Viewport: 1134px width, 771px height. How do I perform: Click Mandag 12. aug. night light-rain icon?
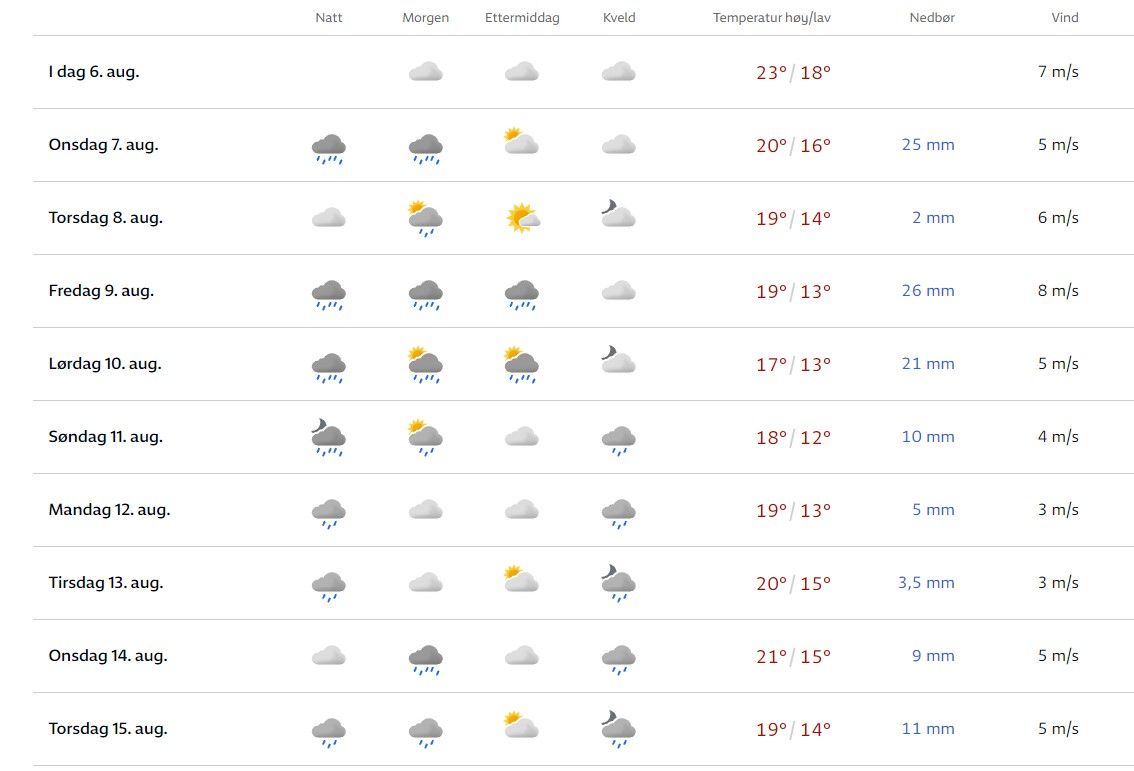coord(328,513)
